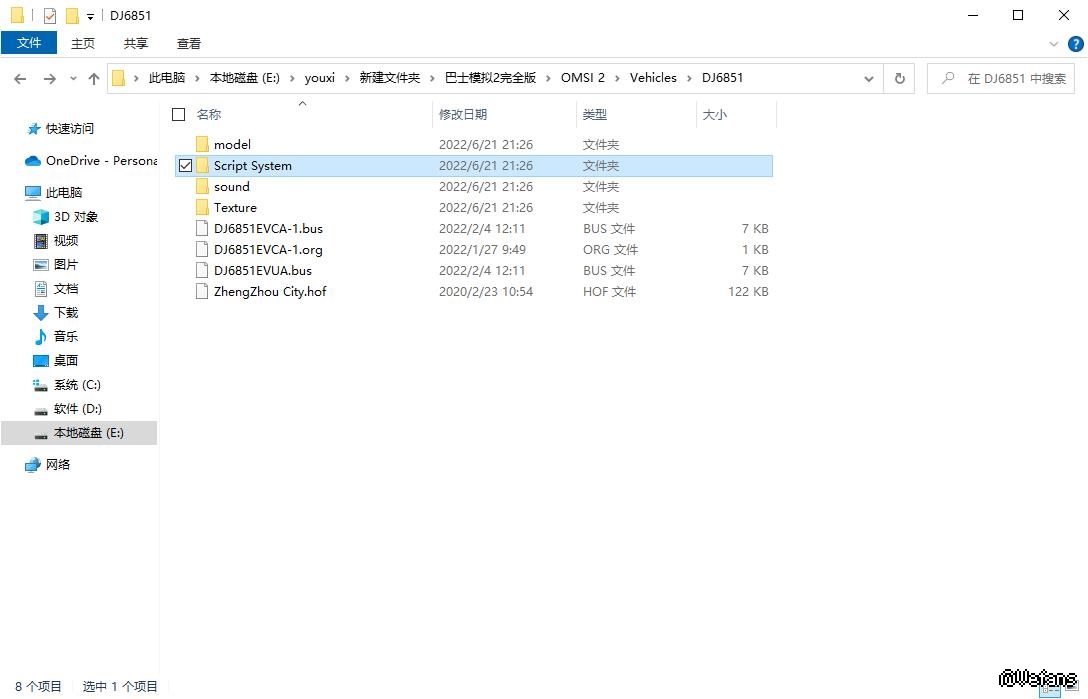Select the ZhengZhou City.hof file
Image resolution: width=1088 pixels, height=699 pixels.
(269, 292)
